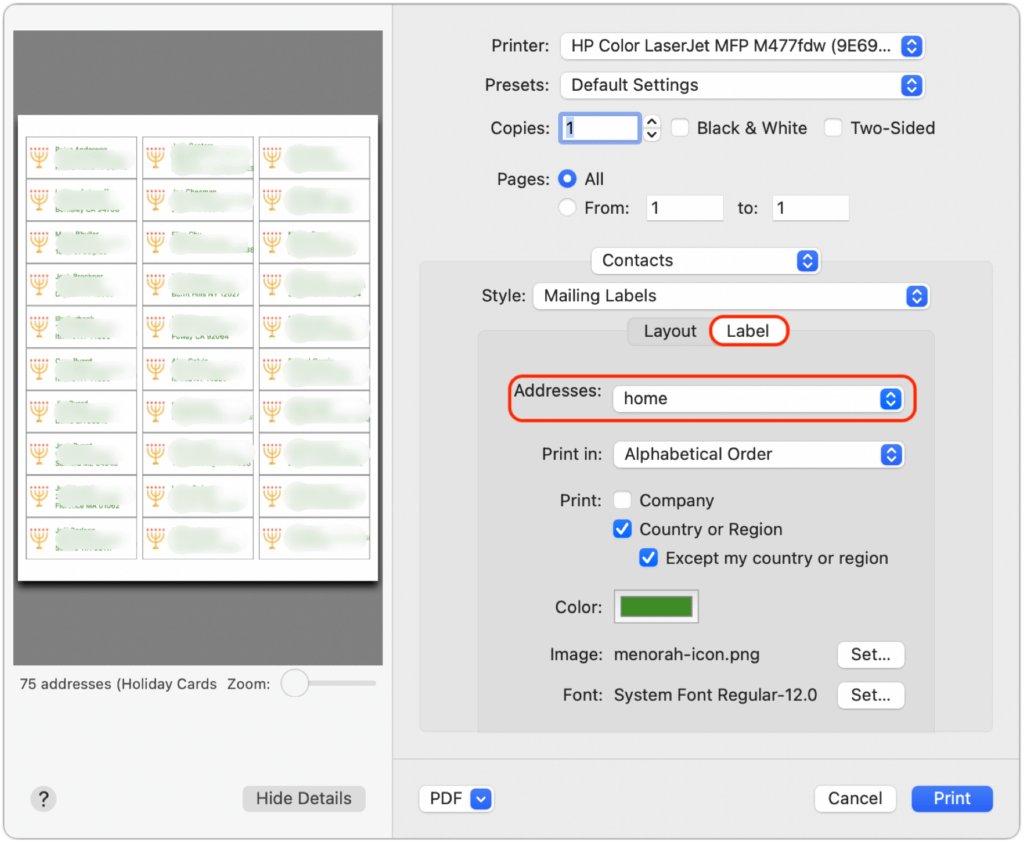Click the Style Mailing Labels arrows icon
Screen dimensions: 1024x843
coord(917,296)
